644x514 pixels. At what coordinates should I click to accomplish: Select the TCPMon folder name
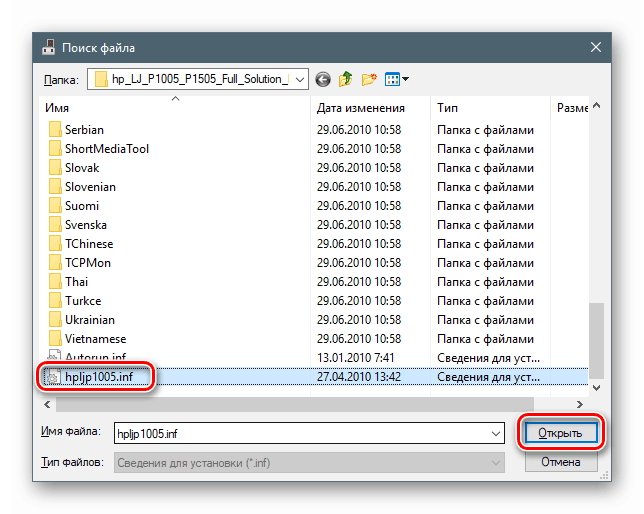pos(88,263)
